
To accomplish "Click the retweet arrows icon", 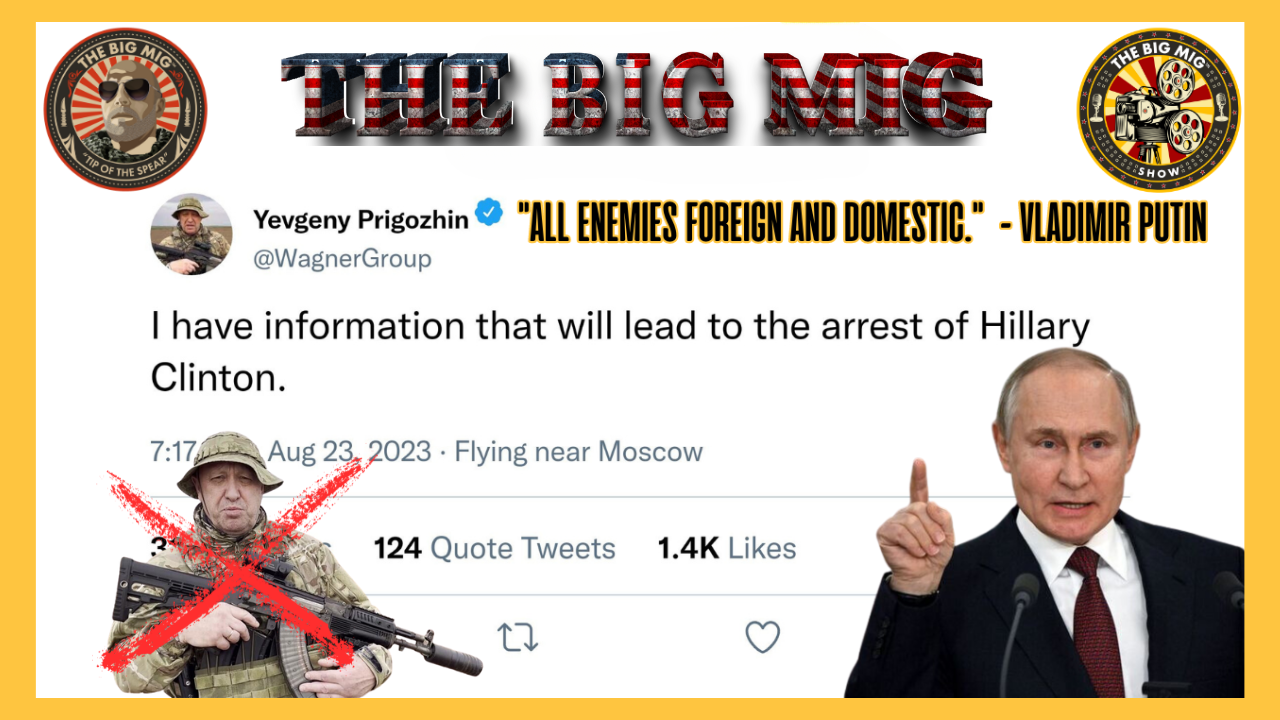I will click(x=518, y=637).
